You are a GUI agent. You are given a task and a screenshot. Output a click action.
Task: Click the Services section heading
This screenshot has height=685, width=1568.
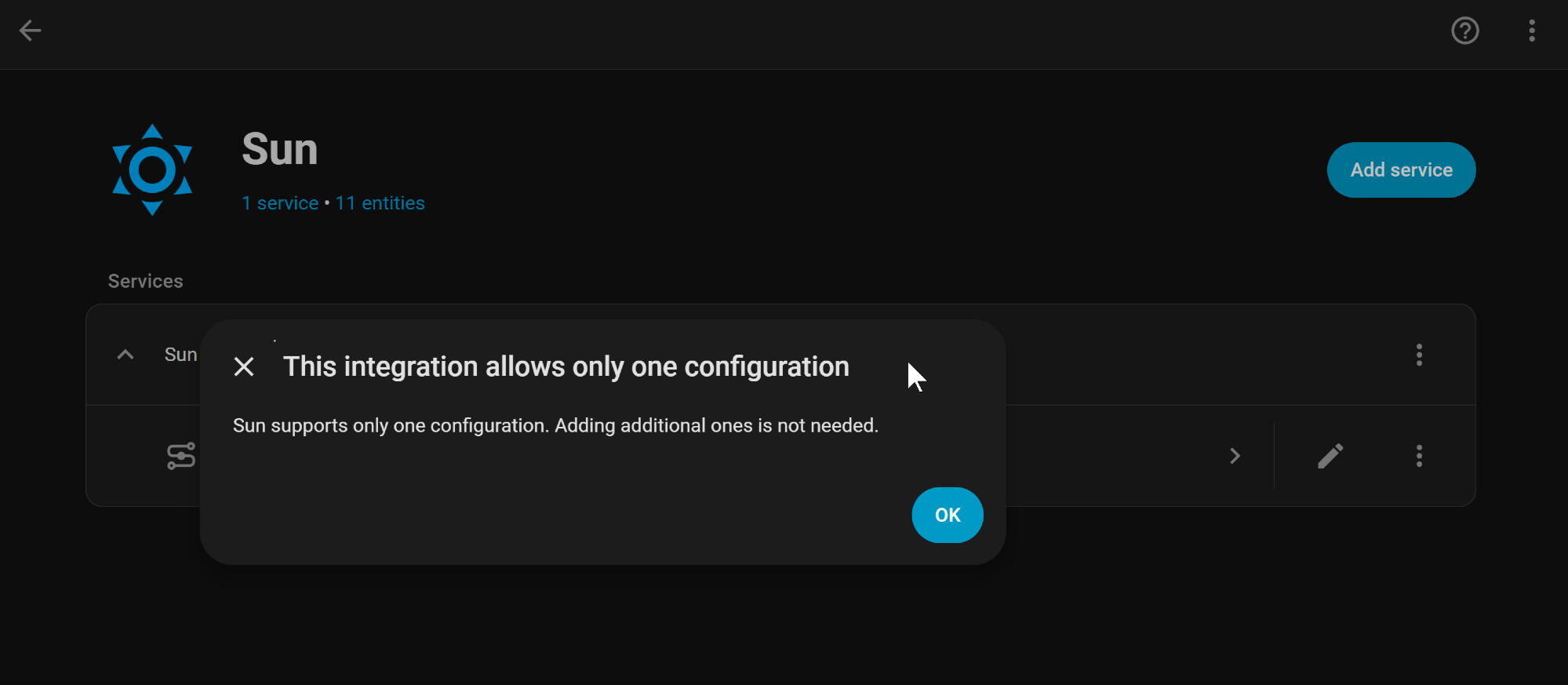point(145,281)
